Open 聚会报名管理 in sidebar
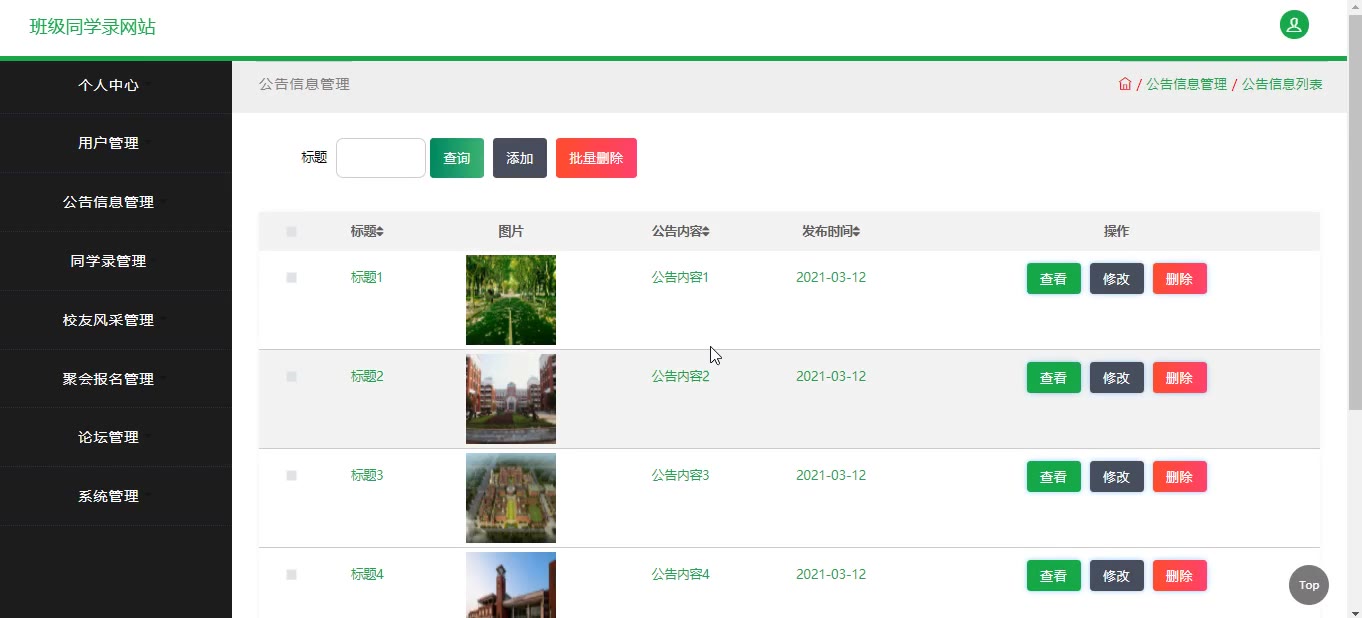The image size is (1362, 618). point(116,379)
